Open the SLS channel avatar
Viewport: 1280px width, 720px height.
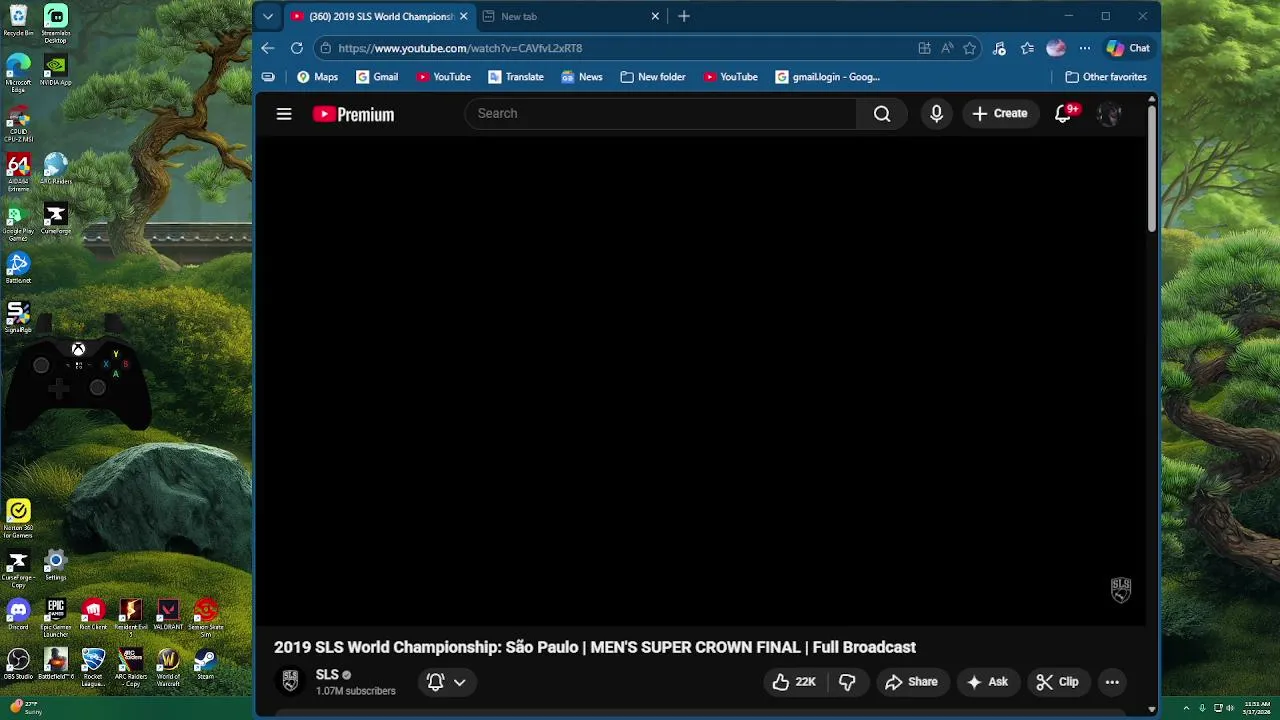coord(290,681)
